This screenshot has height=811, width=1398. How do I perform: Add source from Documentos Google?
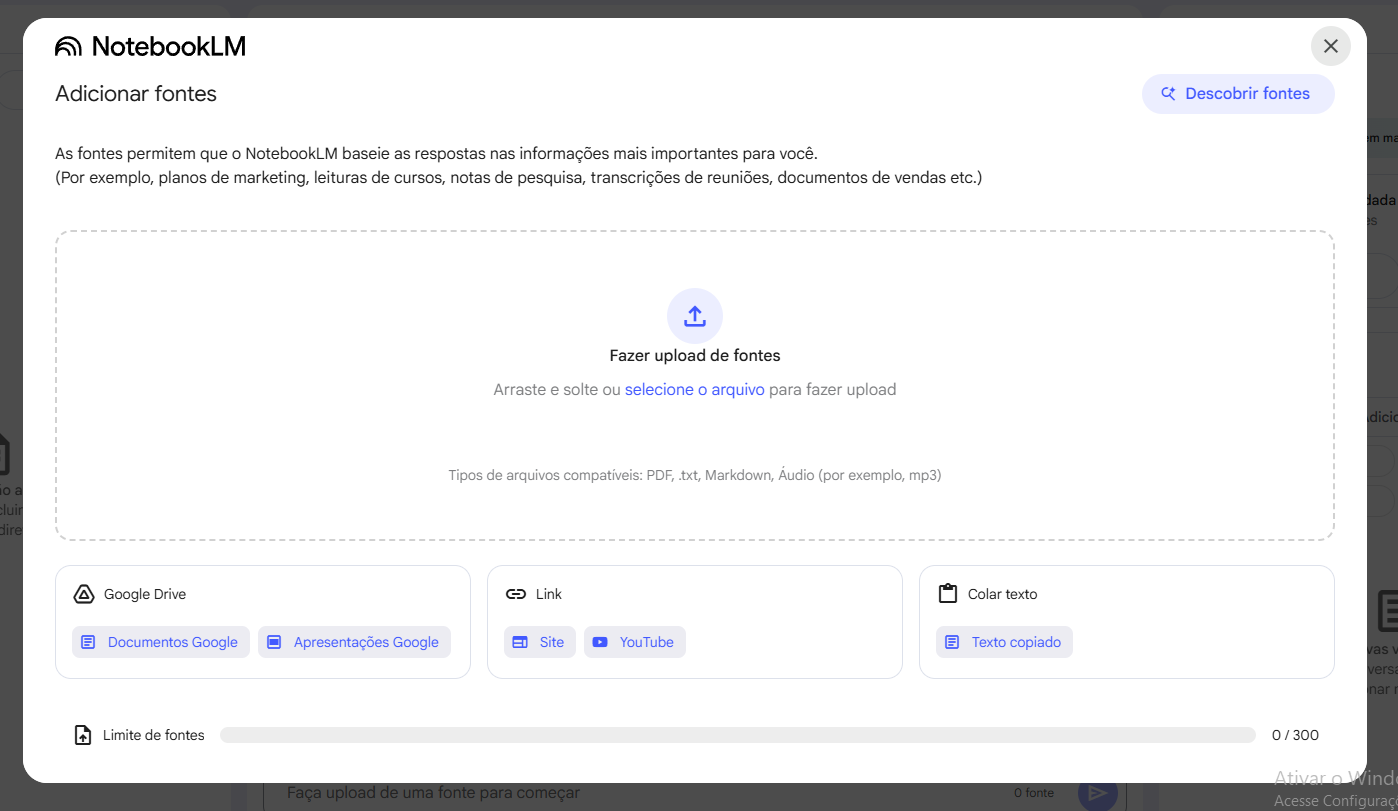click(x=161, y=642)
